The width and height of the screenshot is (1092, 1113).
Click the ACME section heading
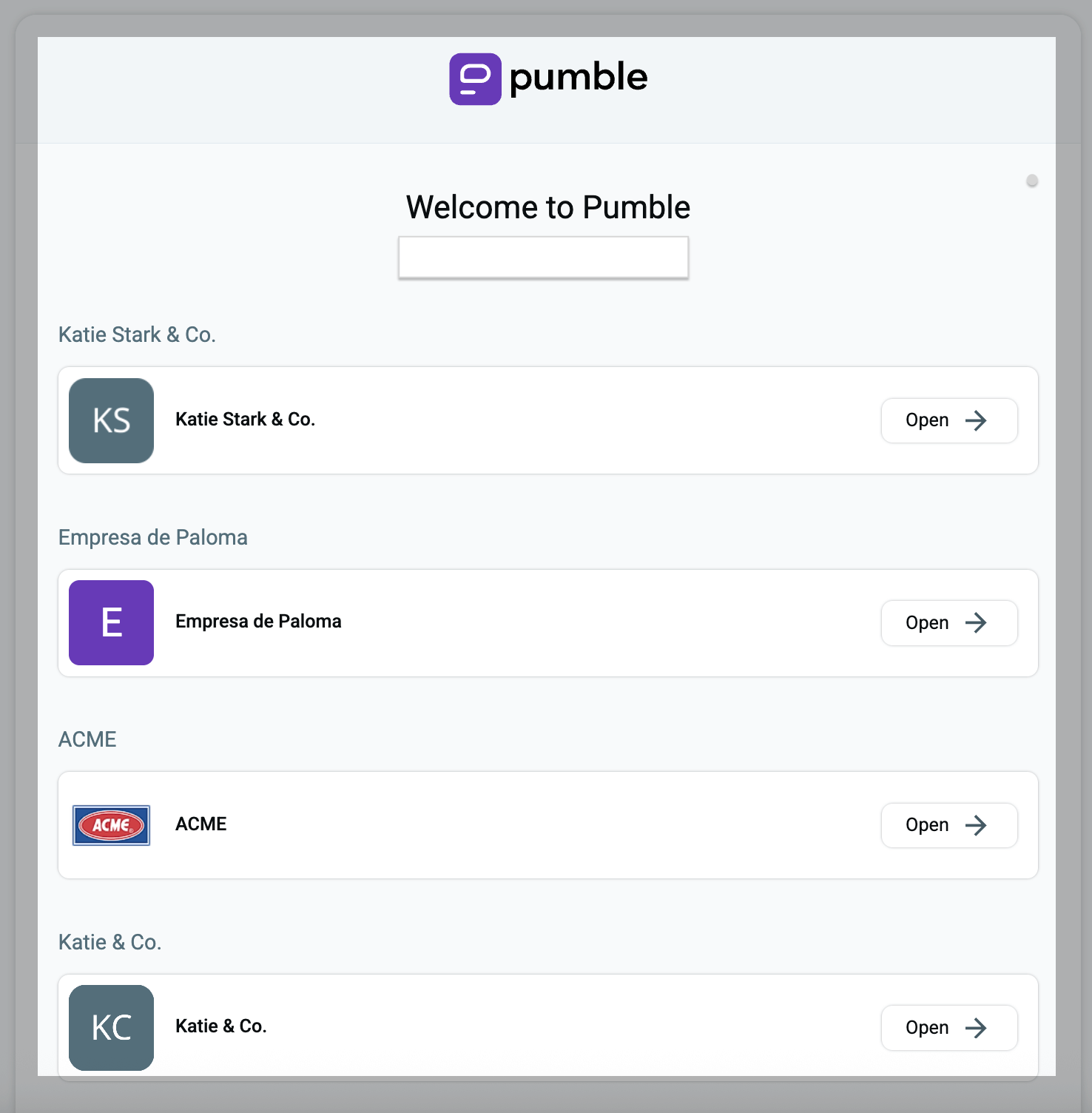pyautogui.click(x=87, y=739)
